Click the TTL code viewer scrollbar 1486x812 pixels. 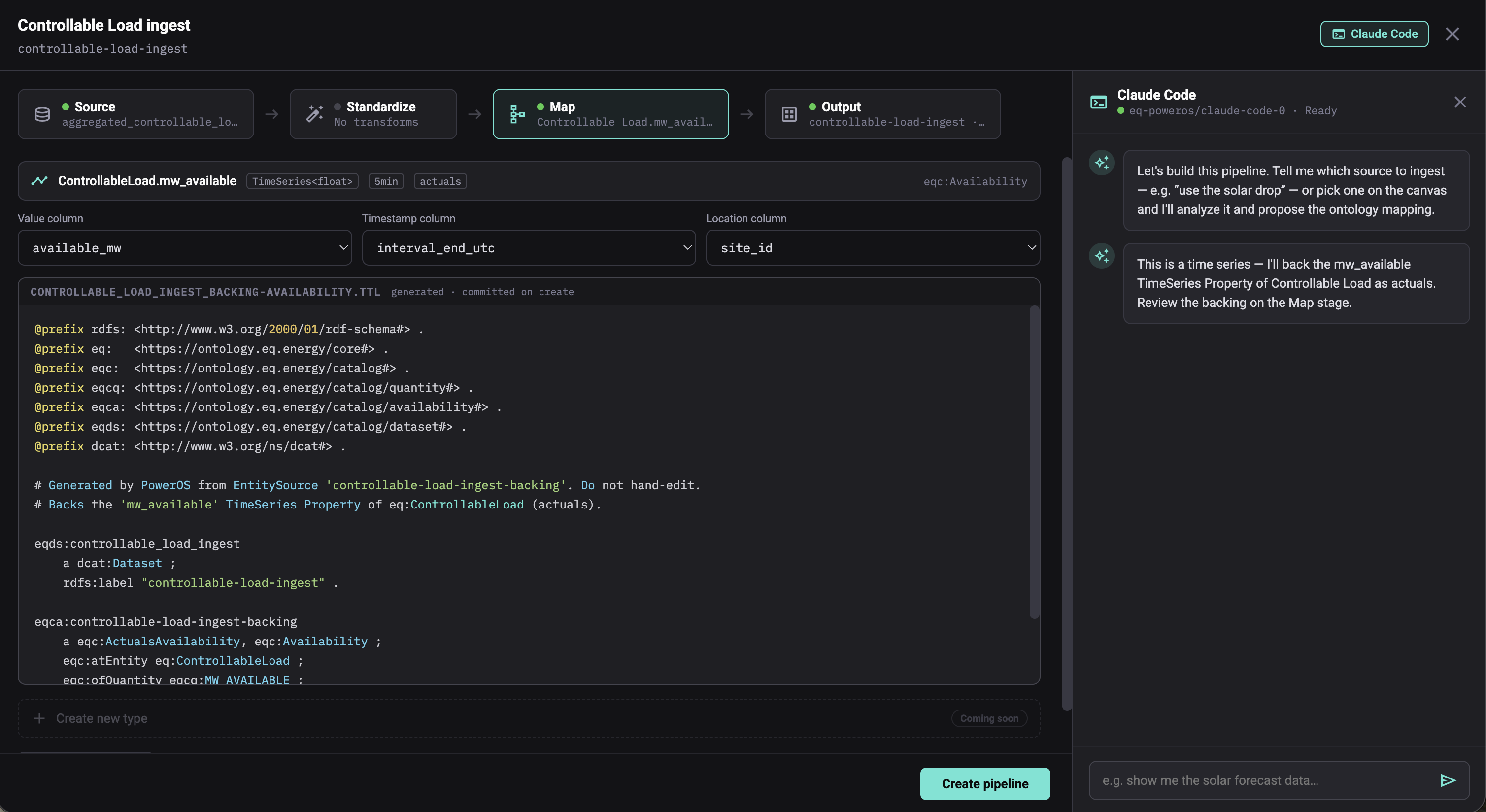(x=1034, y=461)
